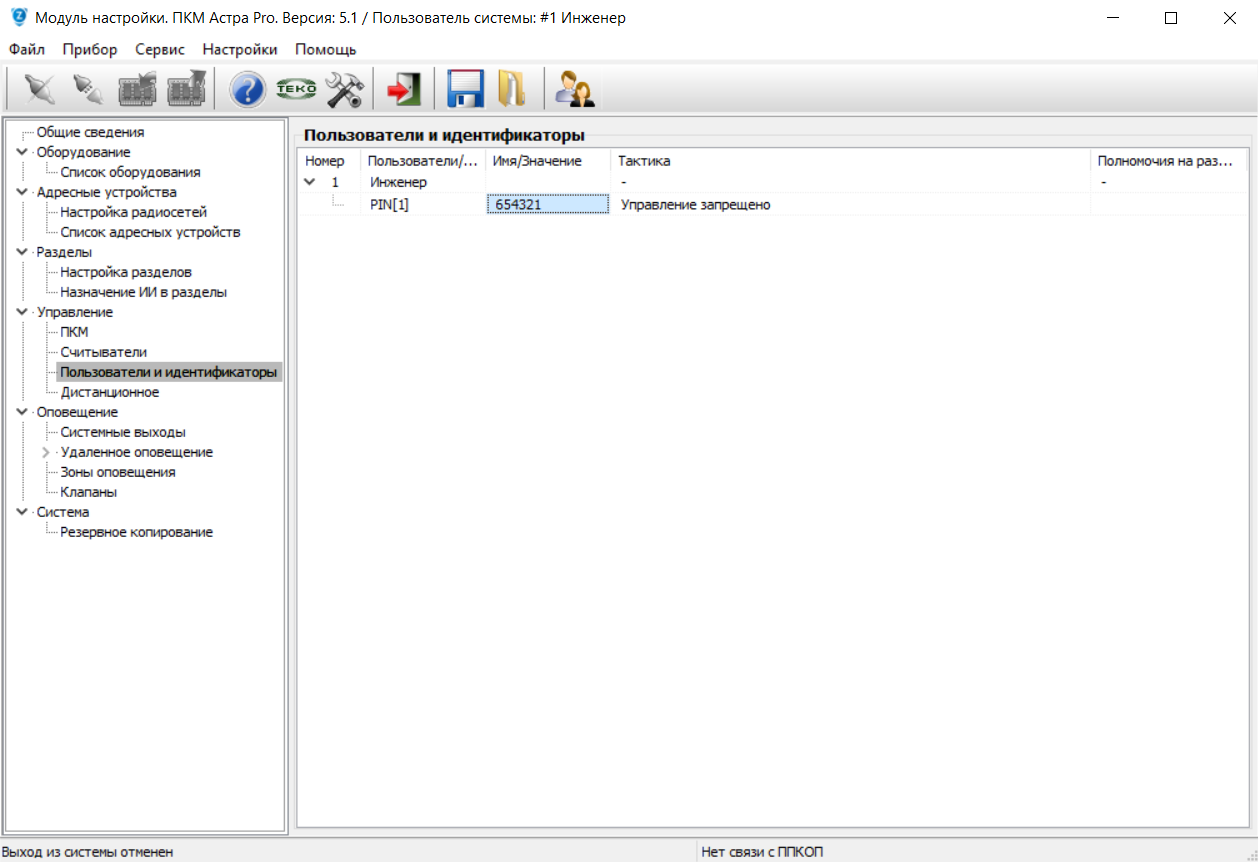
Task: Click the exit door icon with red arrow
Action: coord(403,90)
